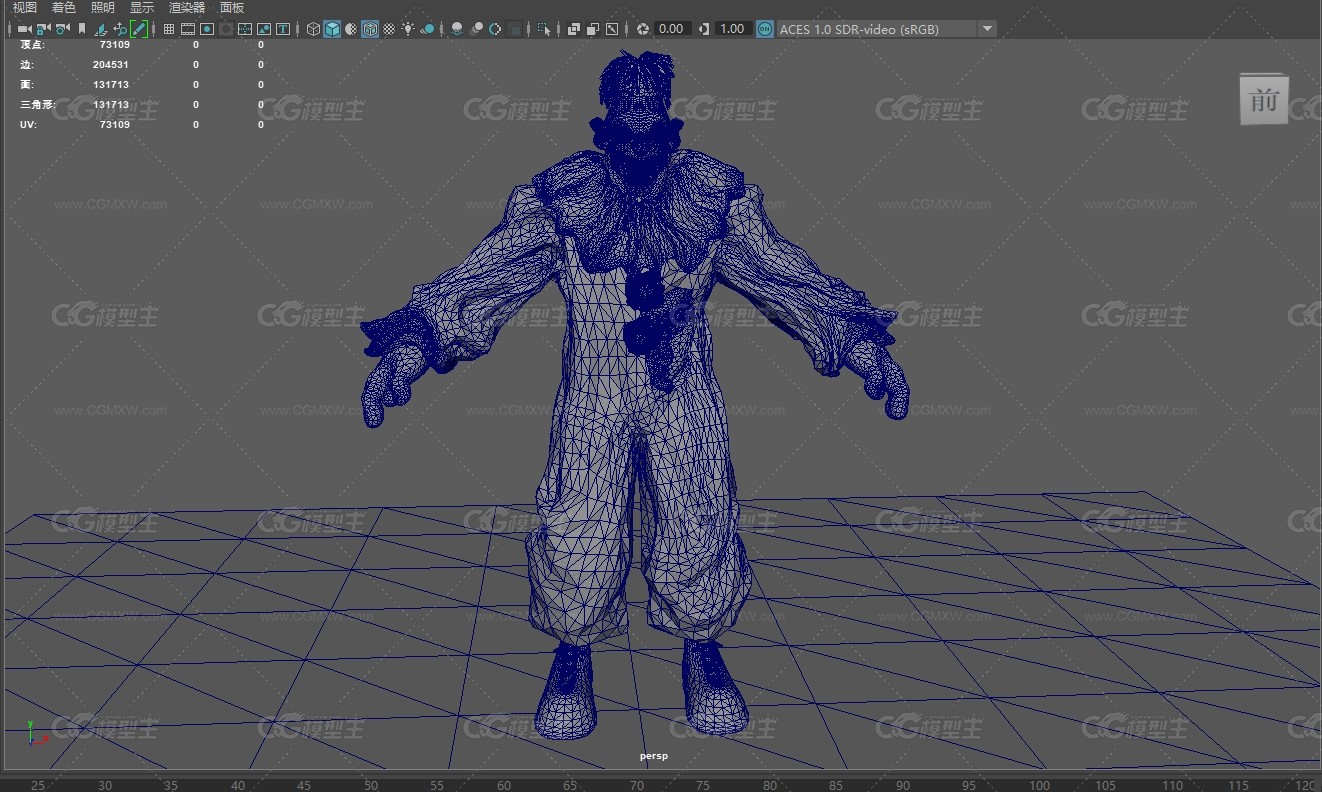Click the Isolate Select icon
Image resolution: width=1322 pixels, height=792 pixels.
(x=544, y=29)
